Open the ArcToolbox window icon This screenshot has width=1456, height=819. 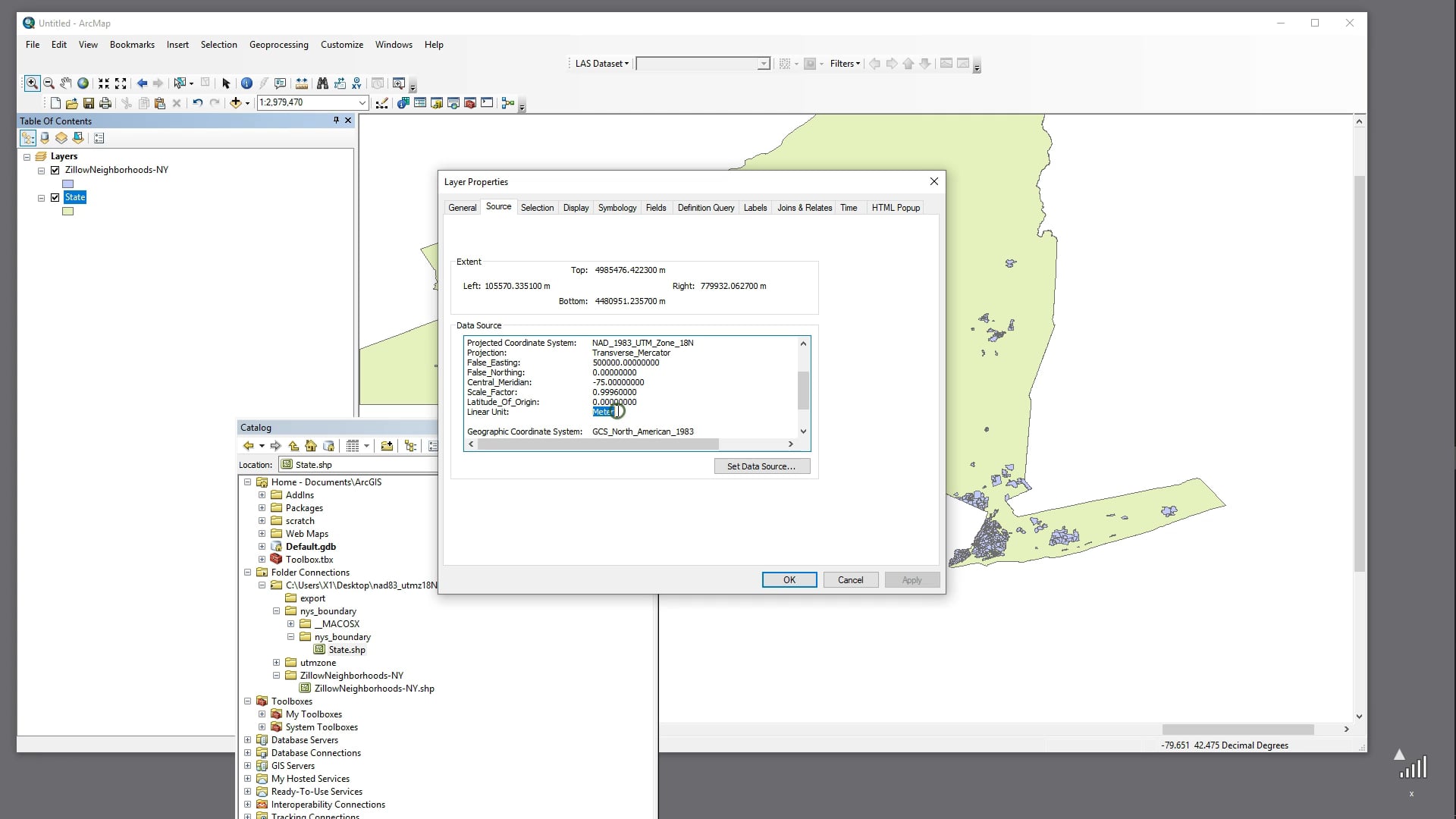[470, 103]
